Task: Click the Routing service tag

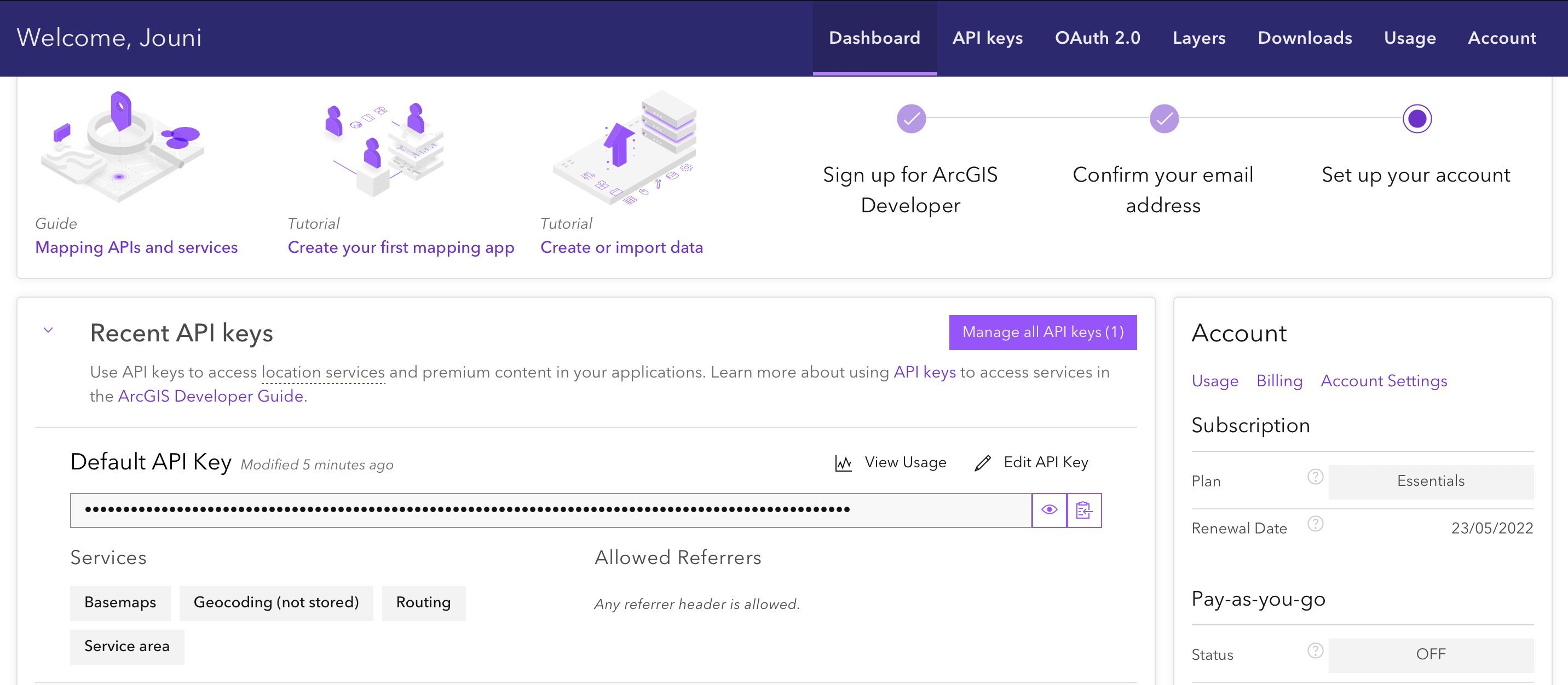Action: click(423, 603)
